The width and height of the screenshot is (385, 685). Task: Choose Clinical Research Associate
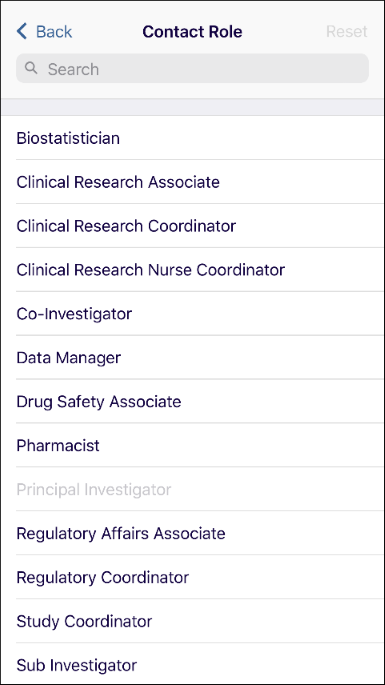(192, 182)
